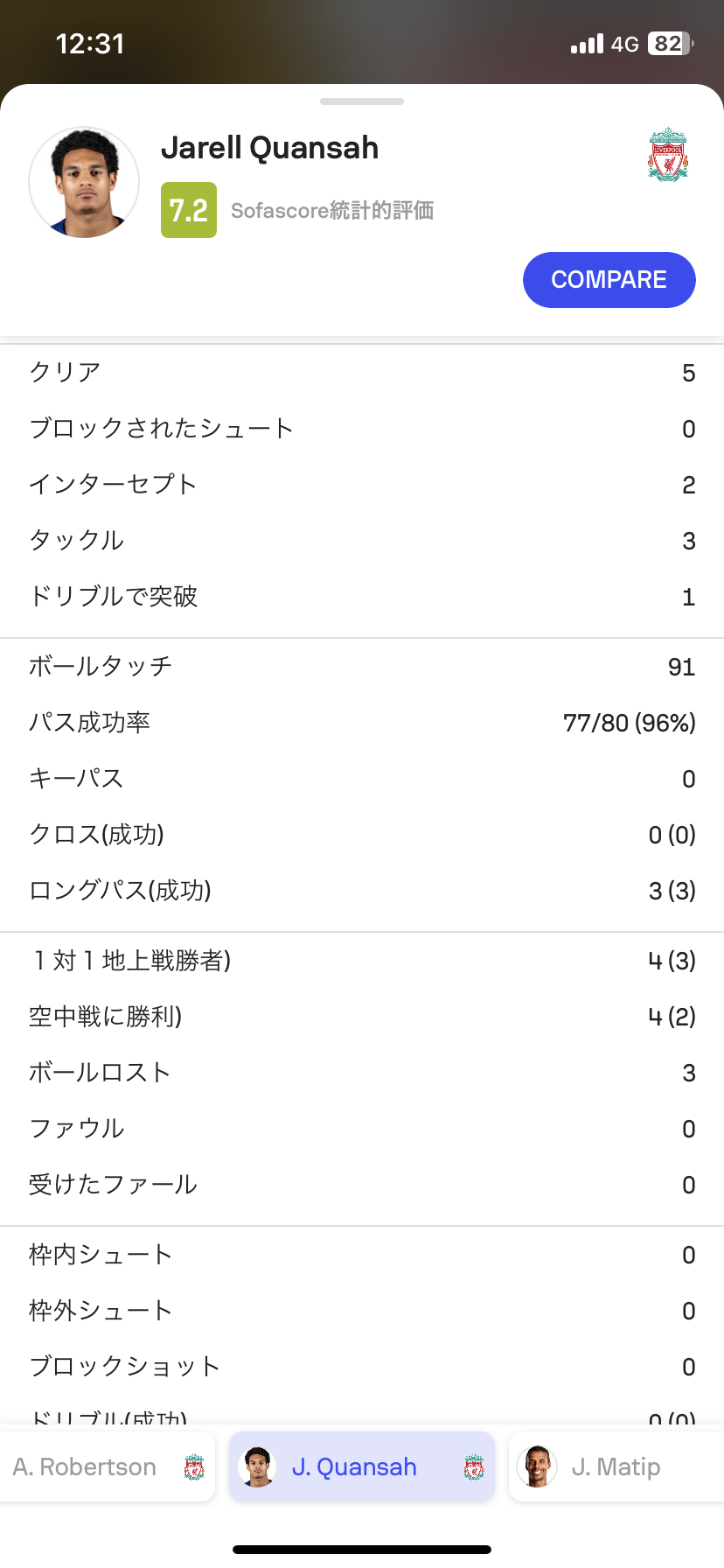Tap the 7.2 Sofascore rating badge
Screen dimensions: 724x1568
click(189, 210)
